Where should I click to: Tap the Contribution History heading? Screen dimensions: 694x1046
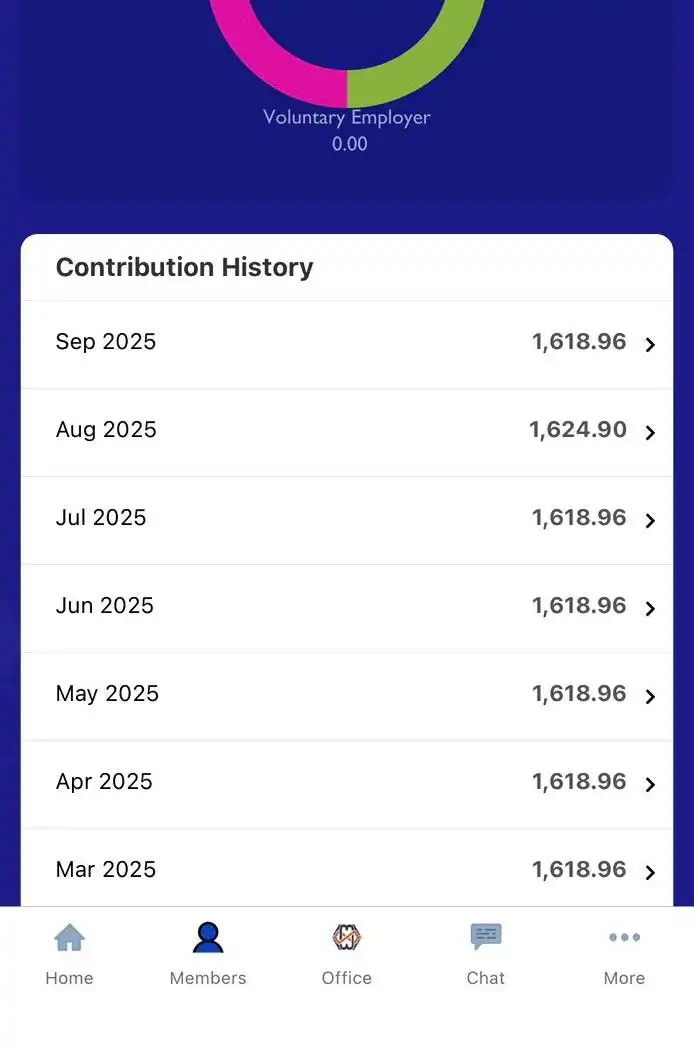click(185, 267)
